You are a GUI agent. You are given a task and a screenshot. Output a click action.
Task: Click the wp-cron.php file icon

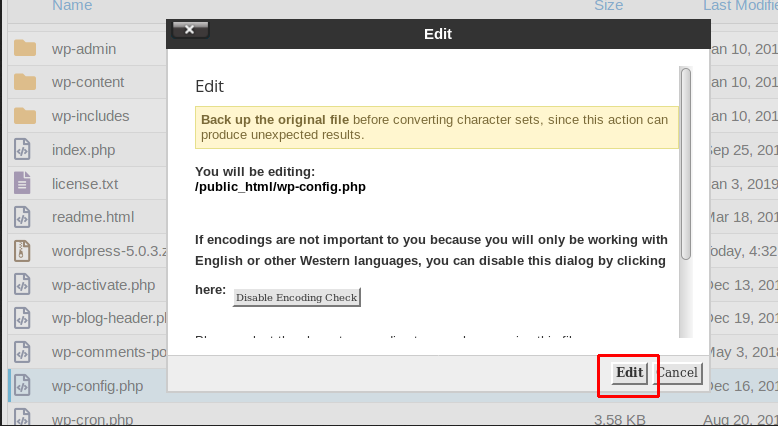(22, 418)
